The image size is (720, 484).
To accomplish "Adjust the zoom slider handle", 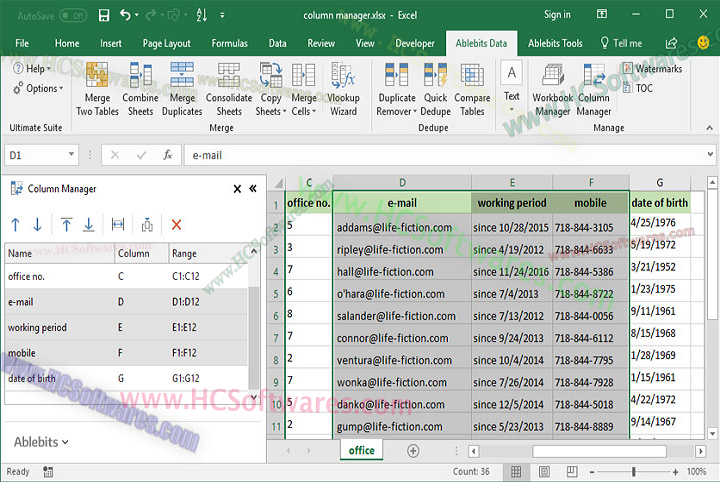I will coord(634,472).
